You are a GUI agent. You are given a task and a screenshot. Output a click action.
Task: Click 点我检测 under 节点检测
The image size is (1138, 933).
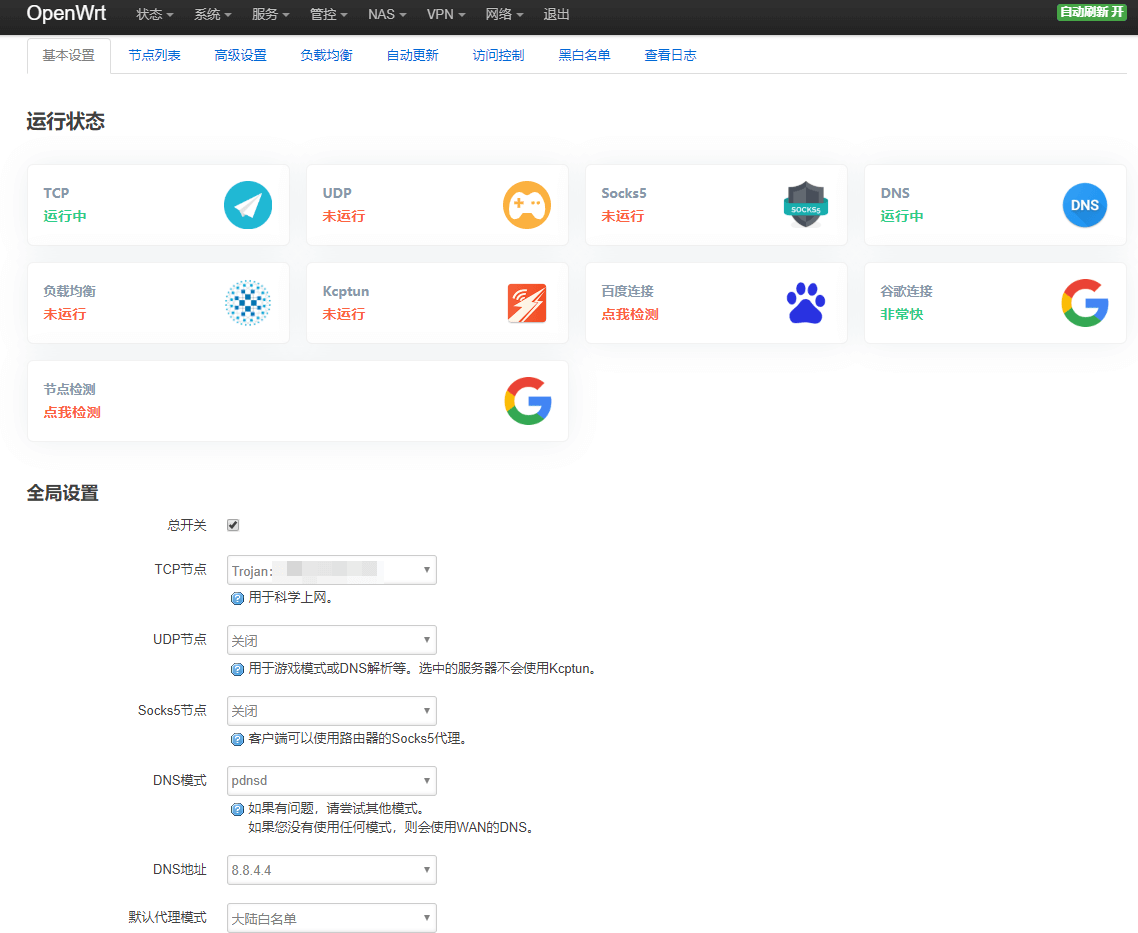point(72,412)
